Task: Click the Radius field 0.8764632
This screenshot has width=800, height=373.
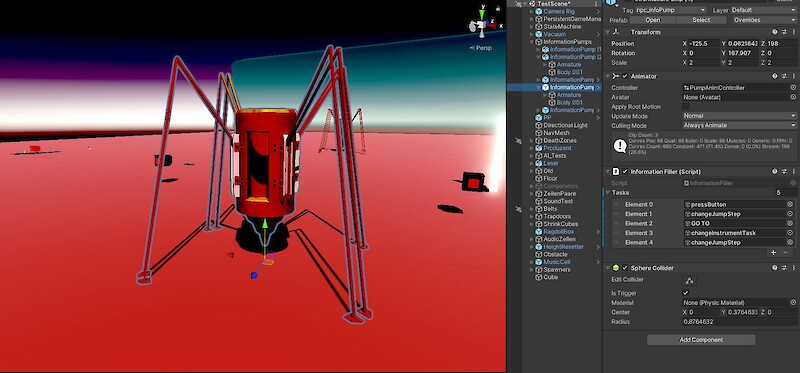Action: (x=739, y=321)
